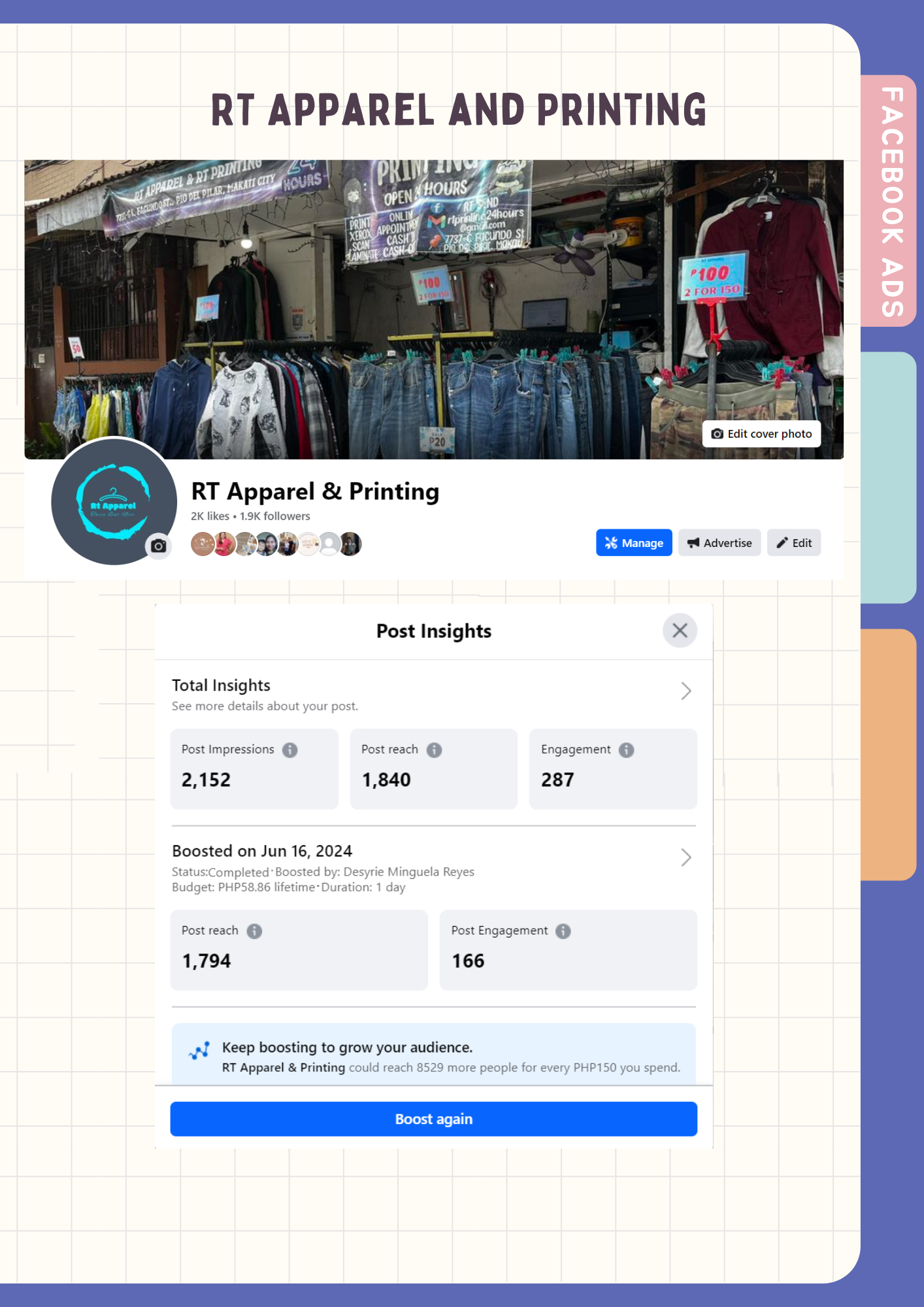Expand Total Insights details chevron
This screenshot has width=924, height=1307.
pos(685,691)
